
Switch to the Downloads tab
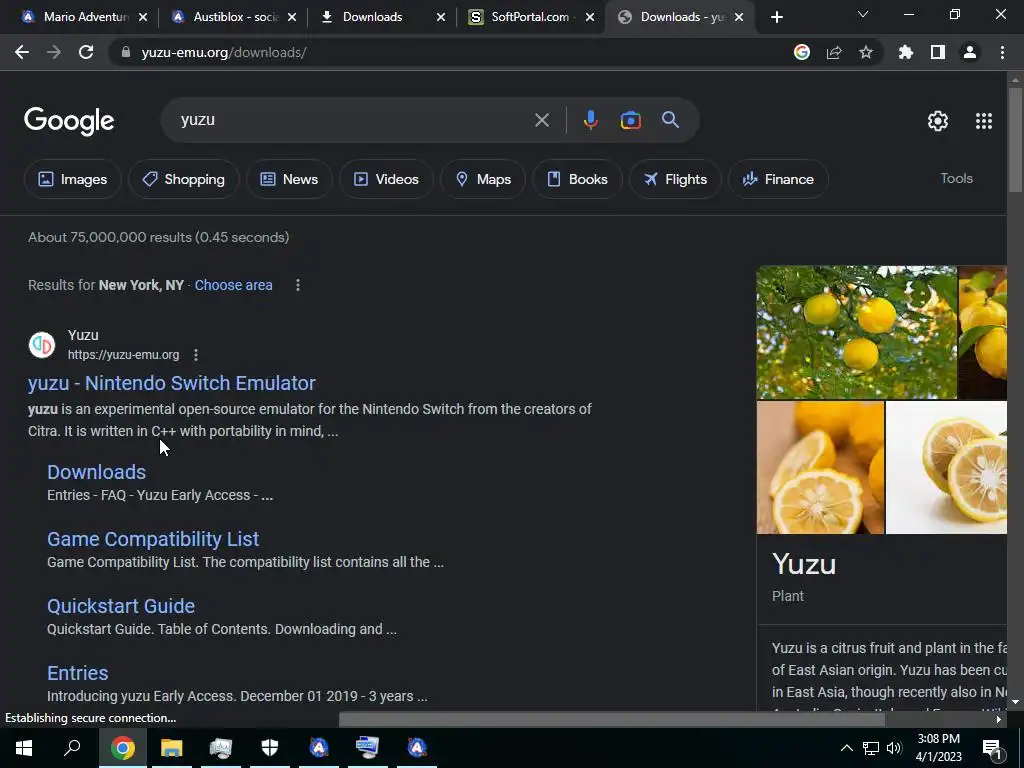[382, 17]
